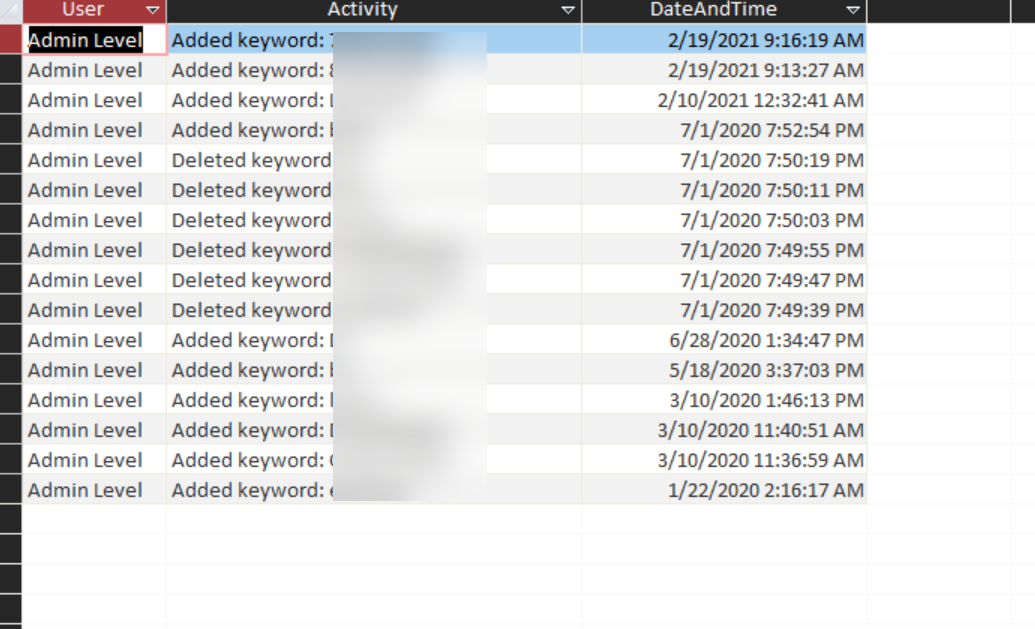Click Added keyword activity in the 1/22/2020 row

(250, 490)
